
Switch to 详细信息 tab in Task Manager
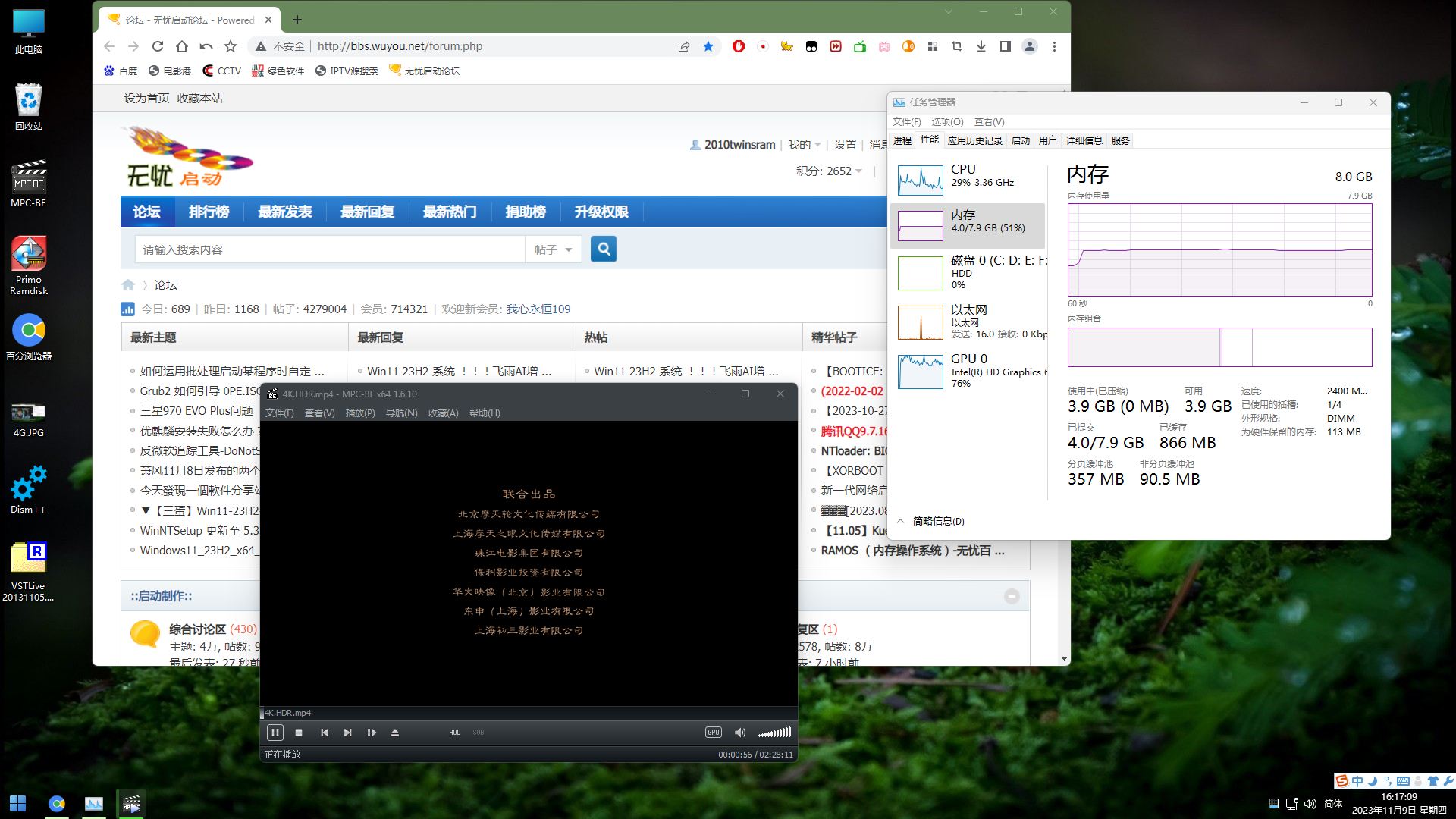tap(1084, 140)
